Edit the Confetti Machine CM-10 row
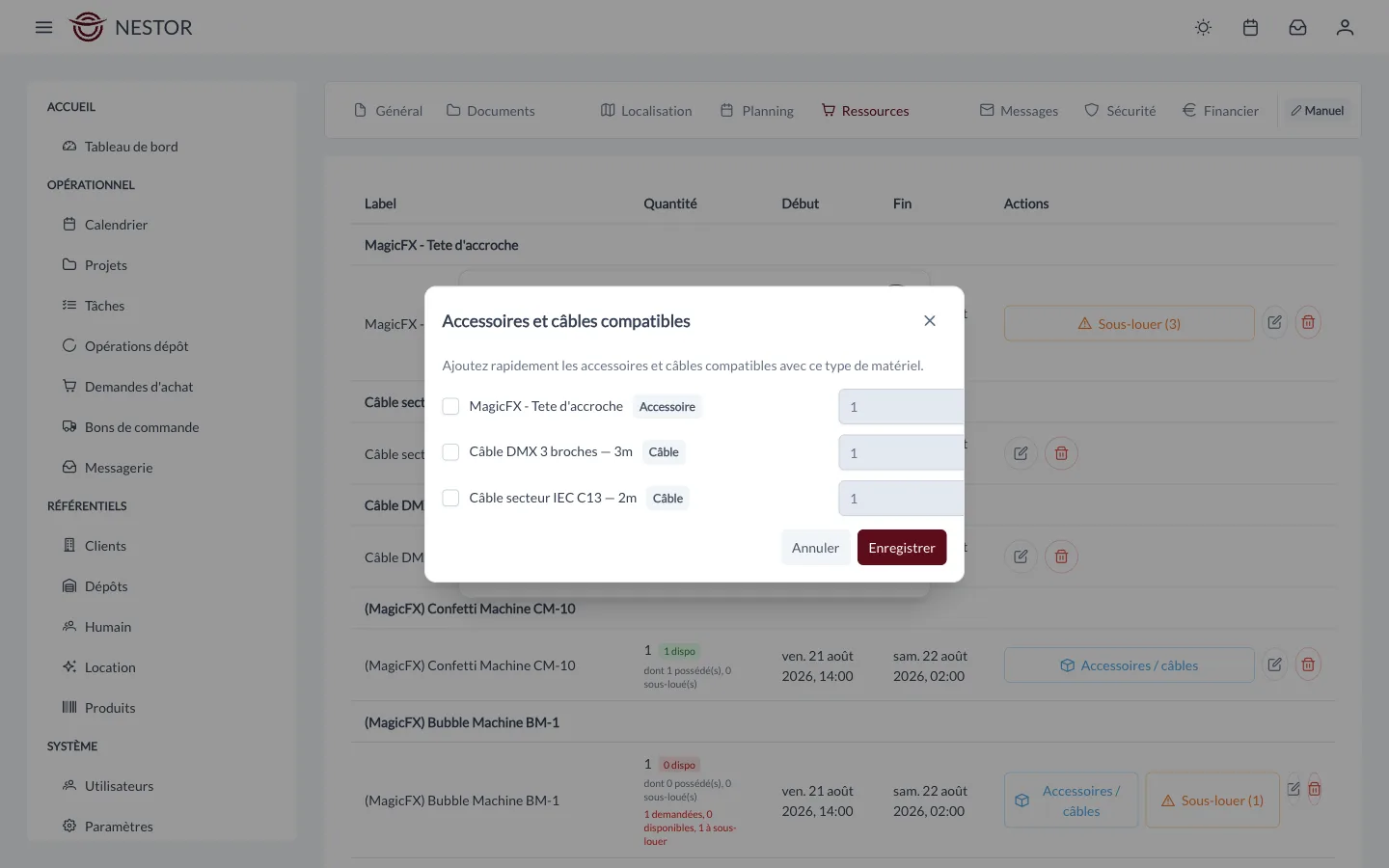 point(1274,665)
